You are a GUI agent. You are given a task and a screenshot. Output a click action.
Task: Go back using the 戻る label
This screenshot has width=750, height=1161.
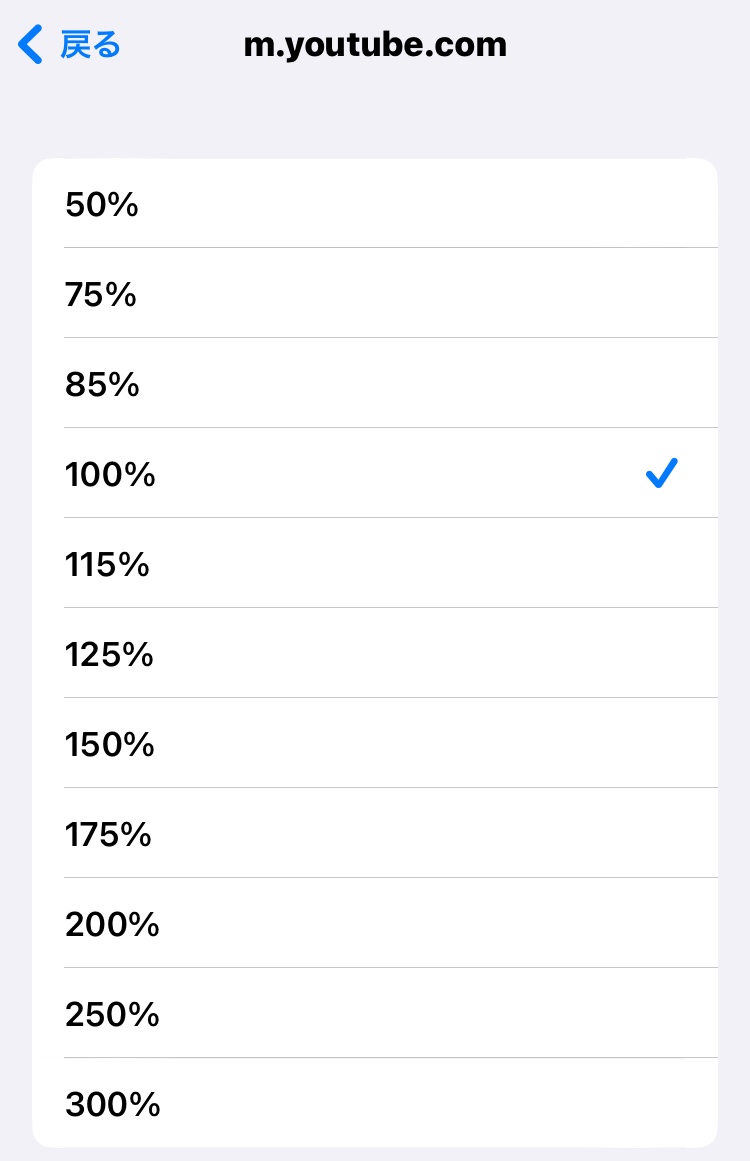pos(90,45)
